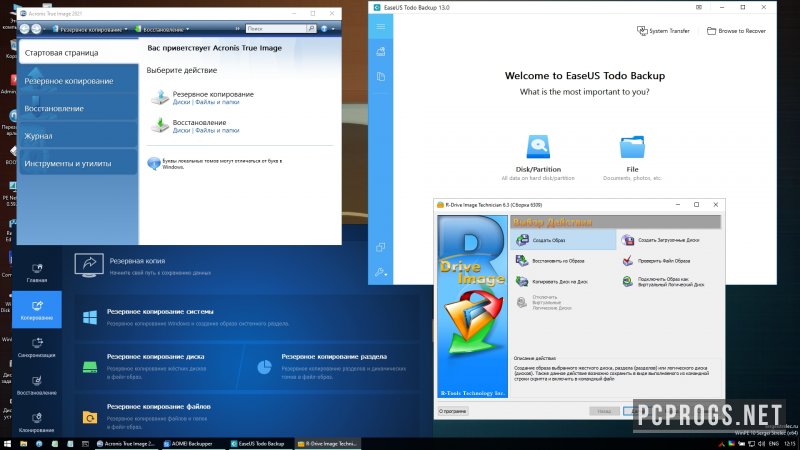Select Стартовая страница in Acronis sidebar

click(78, 53)
